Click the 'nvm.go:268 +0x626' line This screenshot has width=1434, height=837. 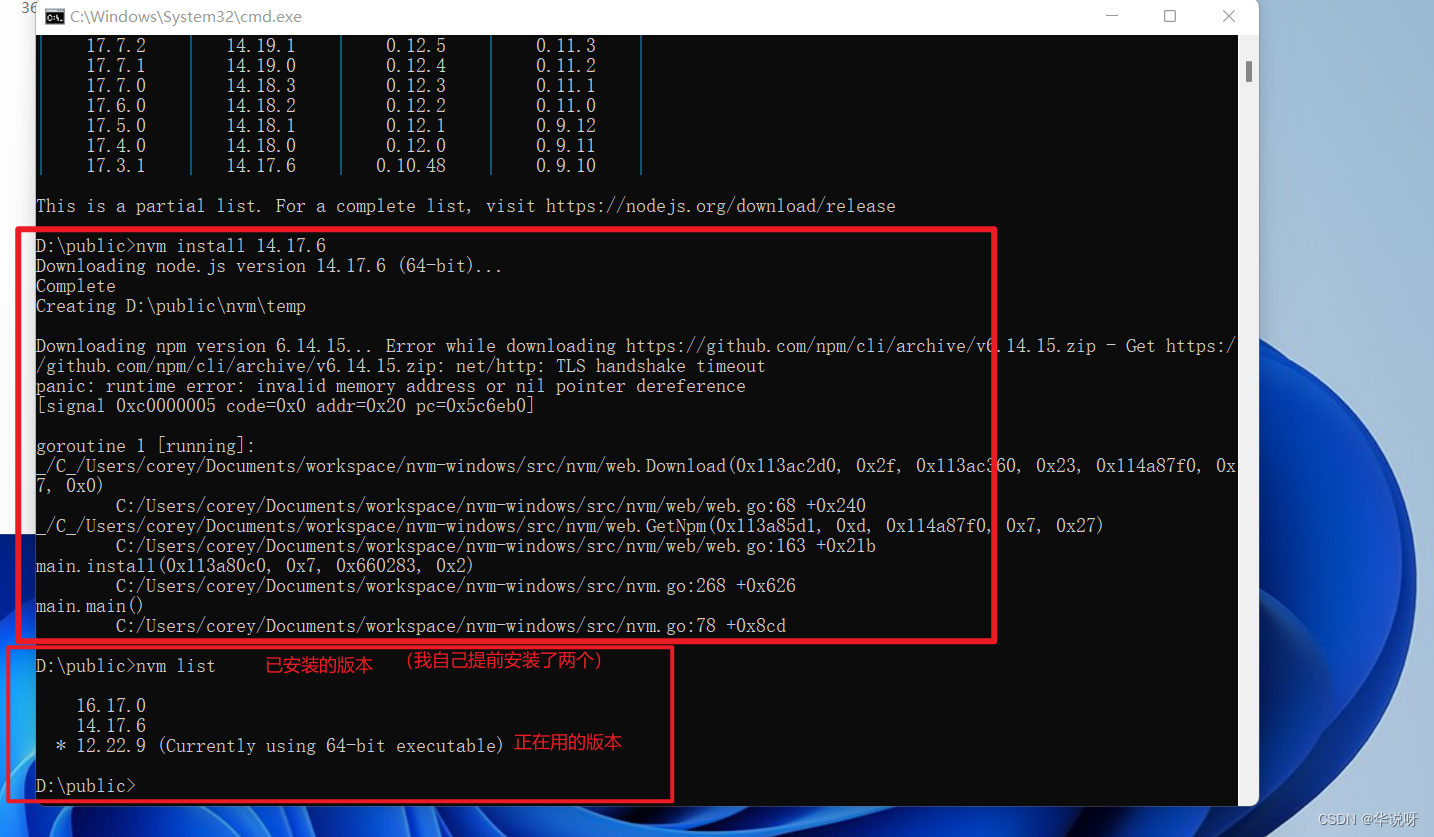click(x=456, y=586)
